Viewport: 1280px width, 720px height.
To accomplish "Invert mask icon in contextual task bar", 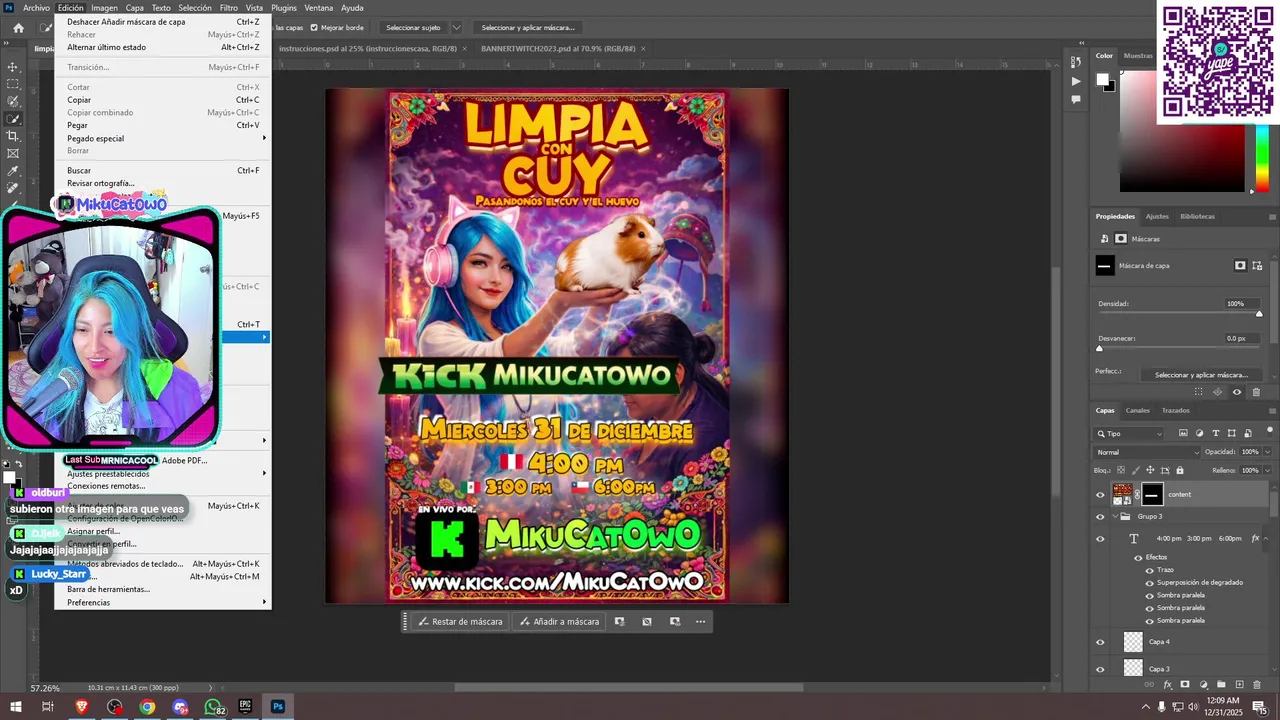I will point(647,622).
